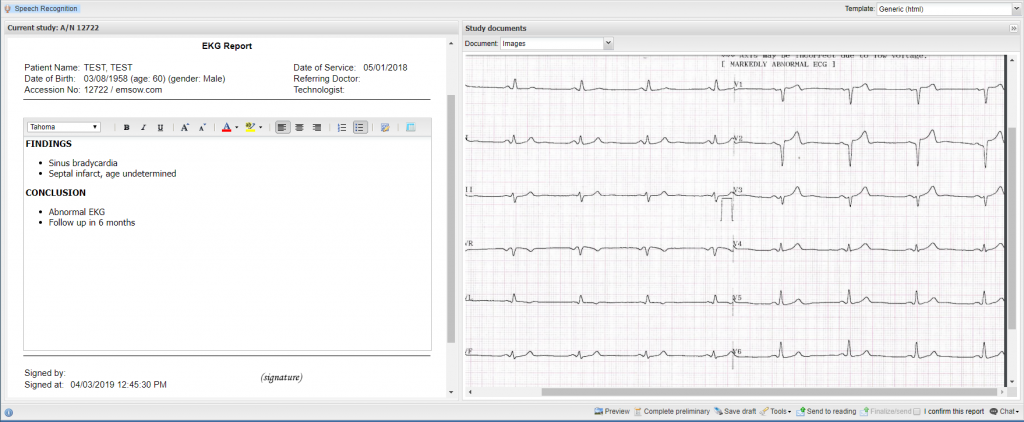The image size is (1024, 422).
Task: Open the Tahoma font family dropdown
Action: tap(64, 127)
